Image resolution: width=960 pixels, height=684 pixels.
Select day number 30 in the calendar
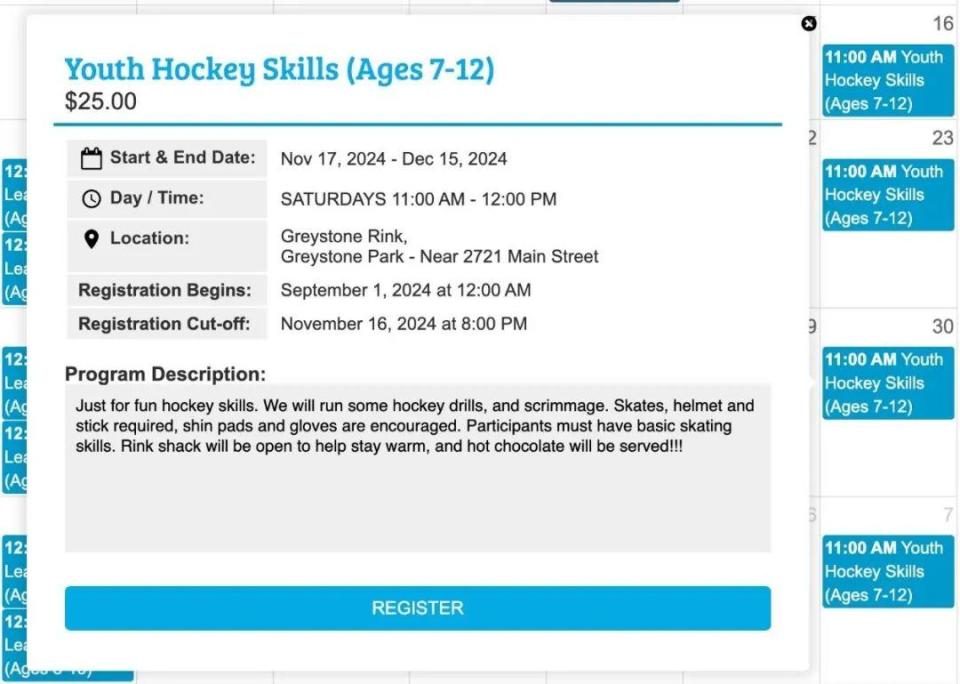pyautogui.click(x=942, y=327)
